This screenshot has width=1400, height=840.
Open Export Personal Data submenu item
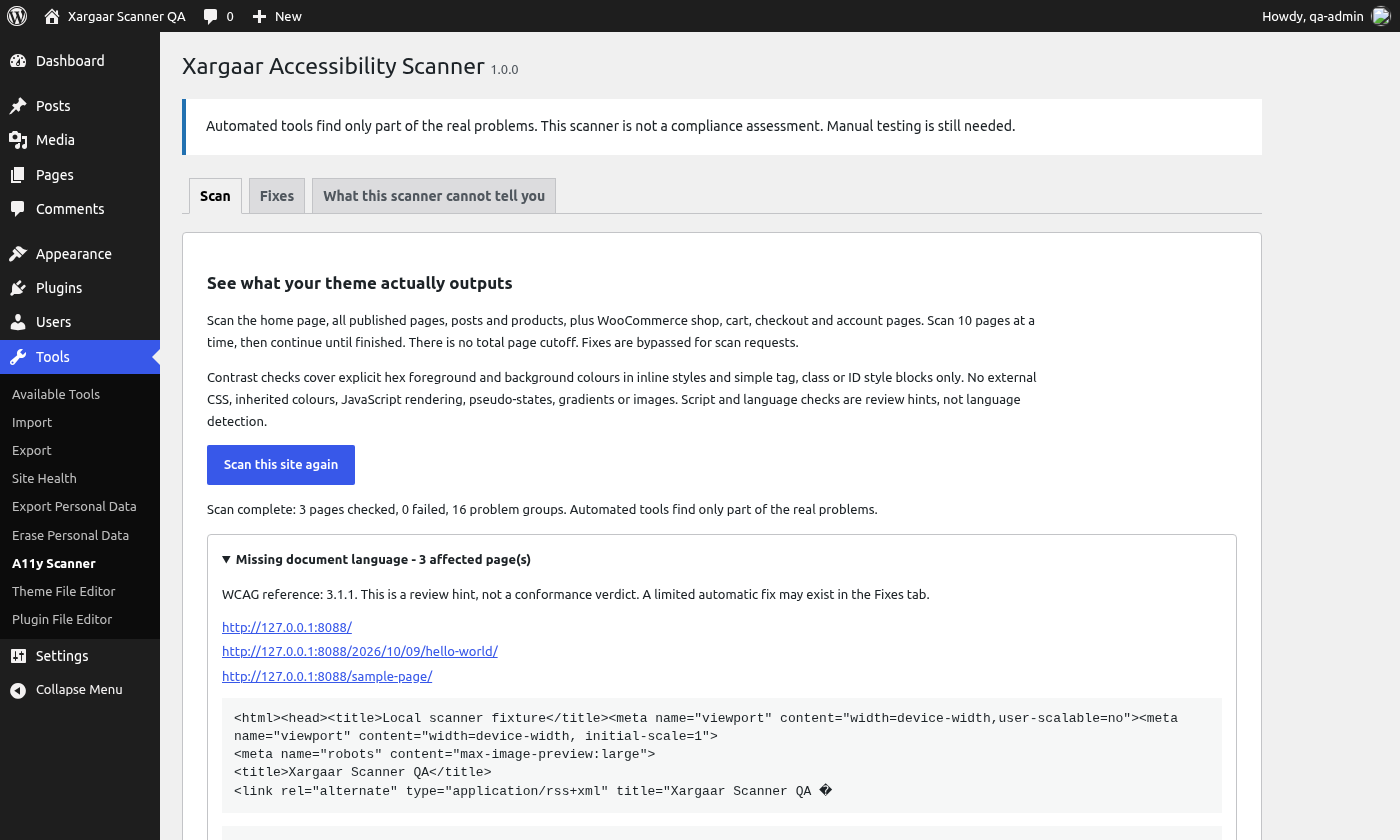[74, 506]
